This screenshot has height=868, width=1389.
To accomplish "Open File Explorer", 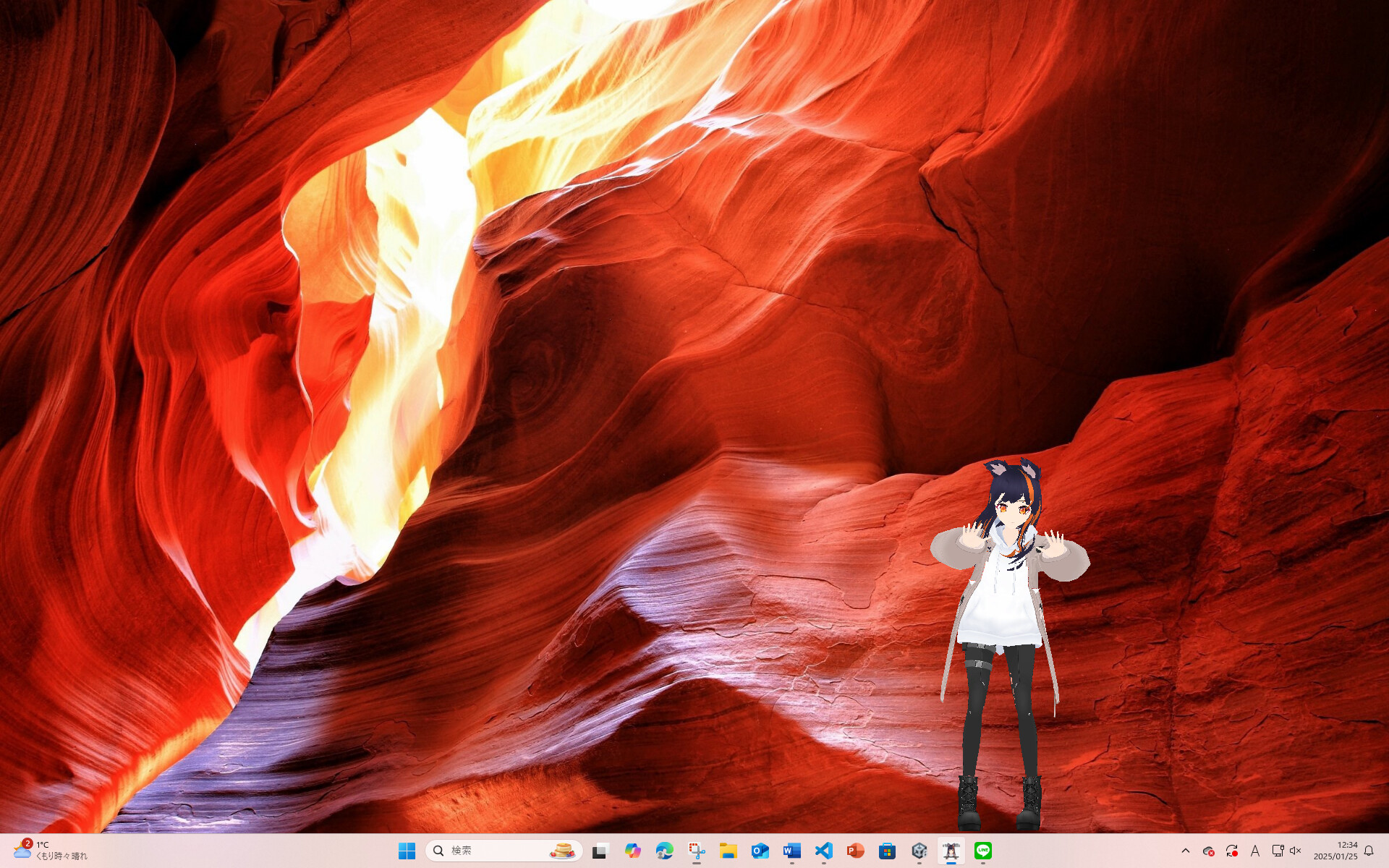I will pos(728,851).
